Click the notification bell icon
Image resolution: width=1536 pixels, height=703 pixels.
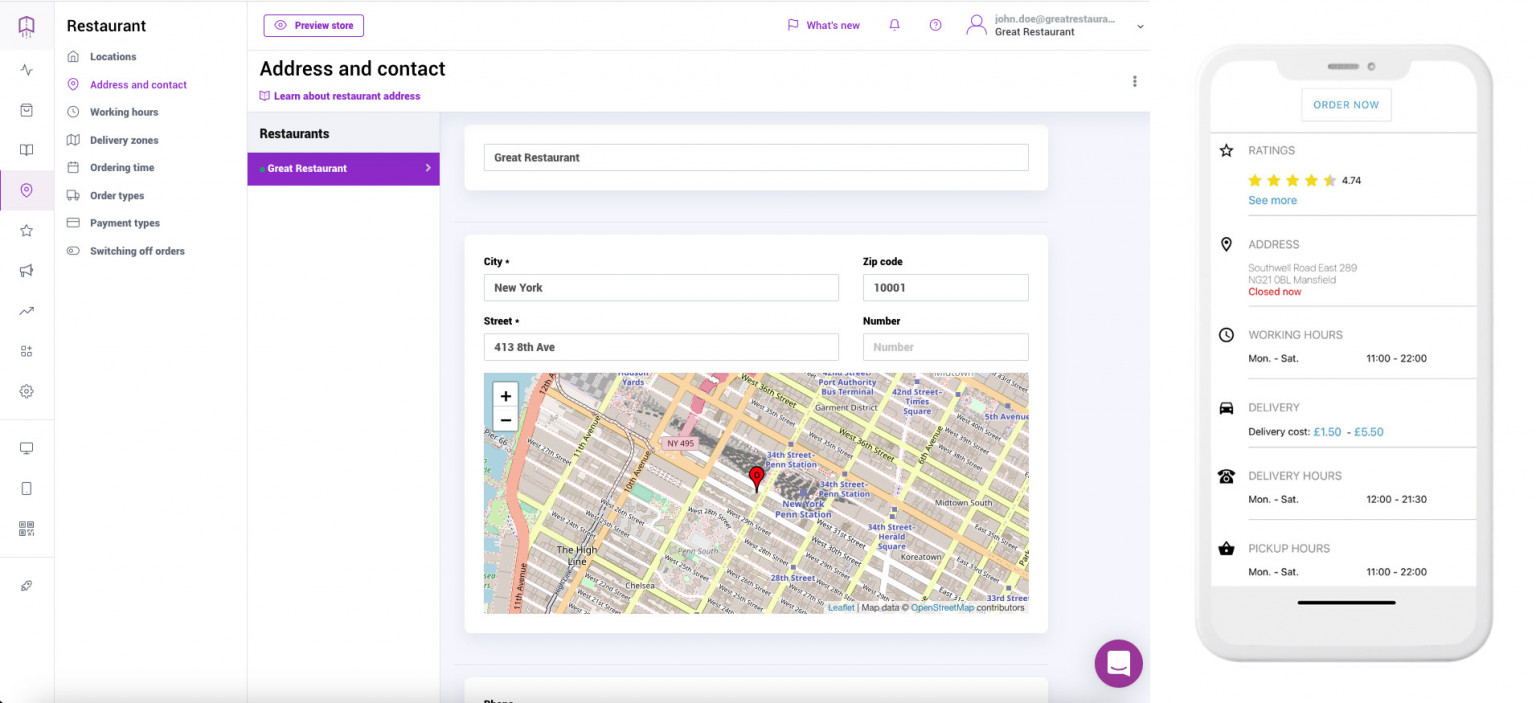pos(894,24)
